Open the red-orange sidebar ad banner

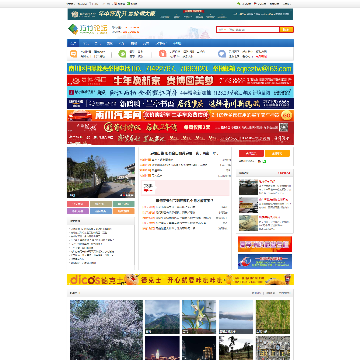[265, 244]
